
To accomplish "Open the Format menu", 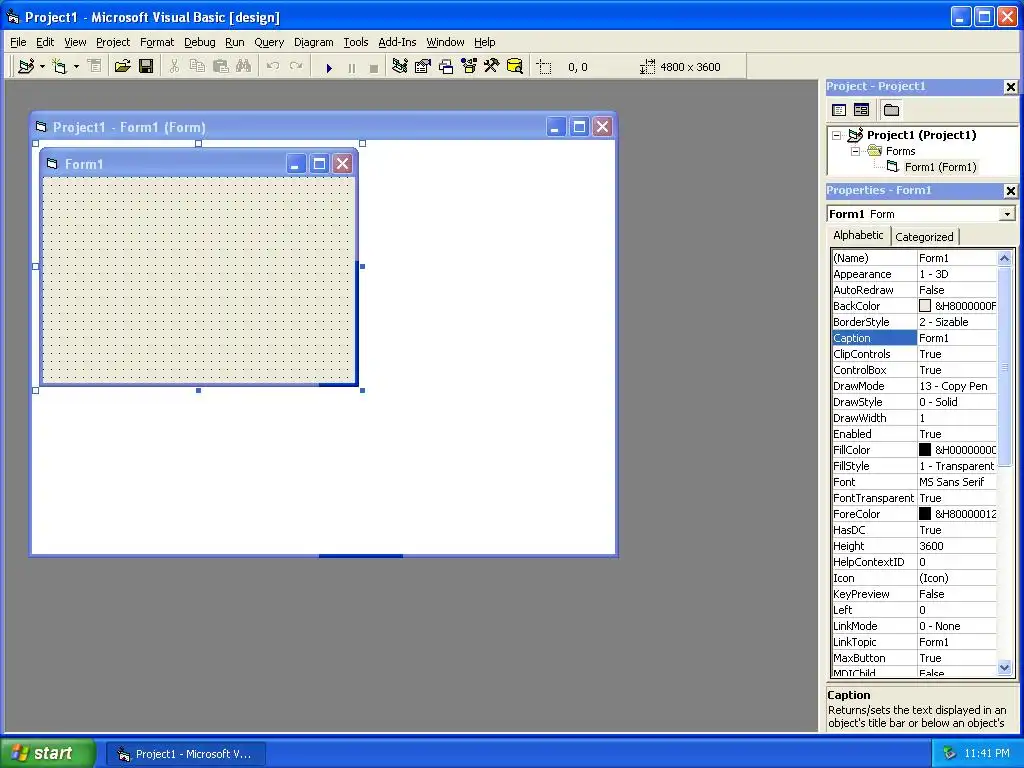I will click(x=157, y=42).
